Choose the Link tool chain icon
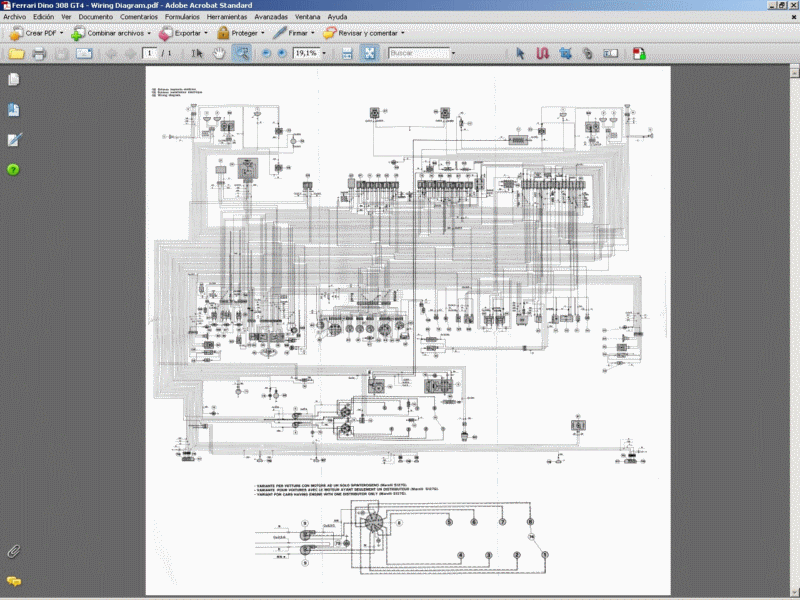 point(588,54)
